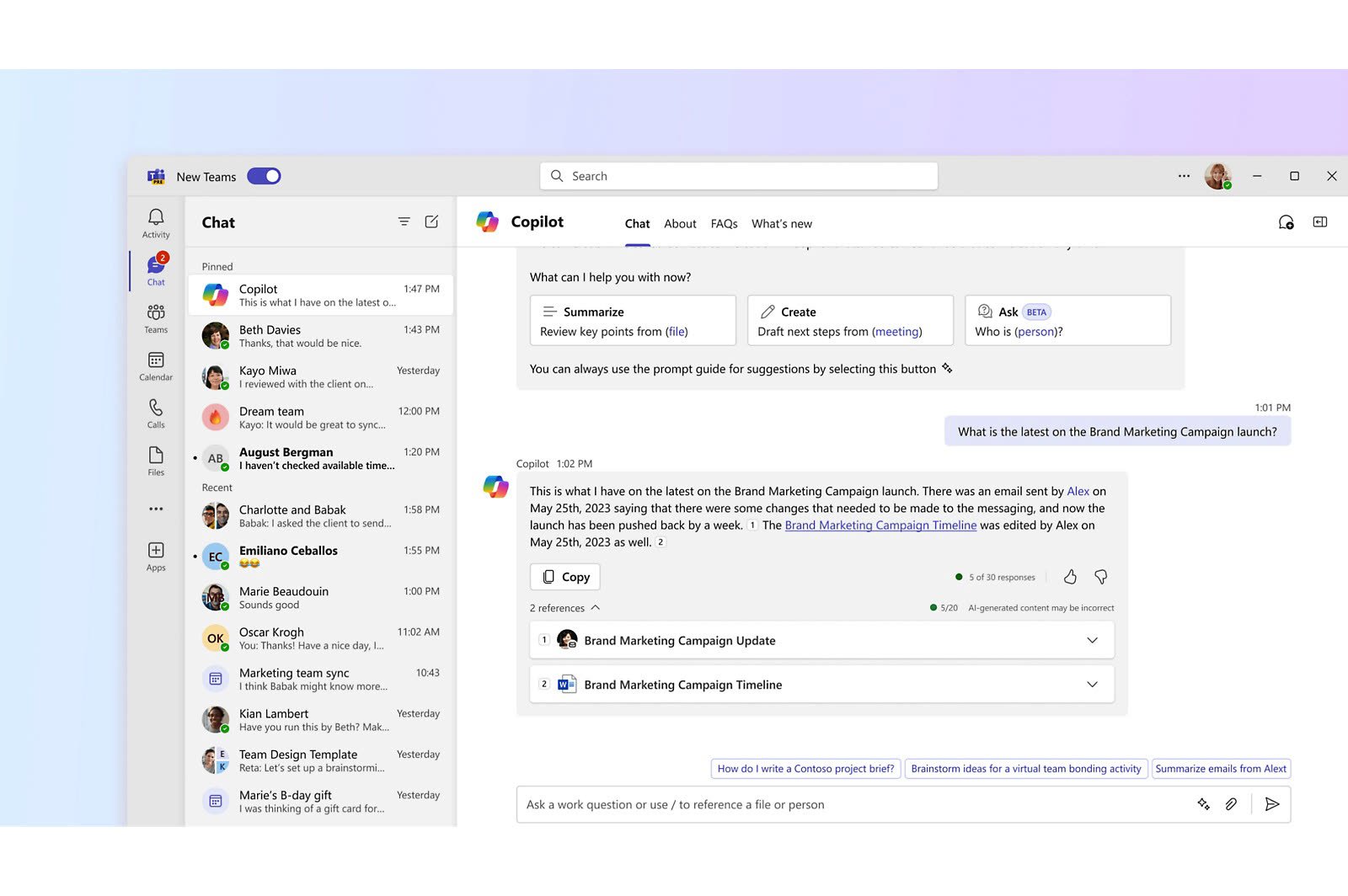Open the Activity feed in sidebar
This screenshot has width=1348, height=896.
point(156,223)
